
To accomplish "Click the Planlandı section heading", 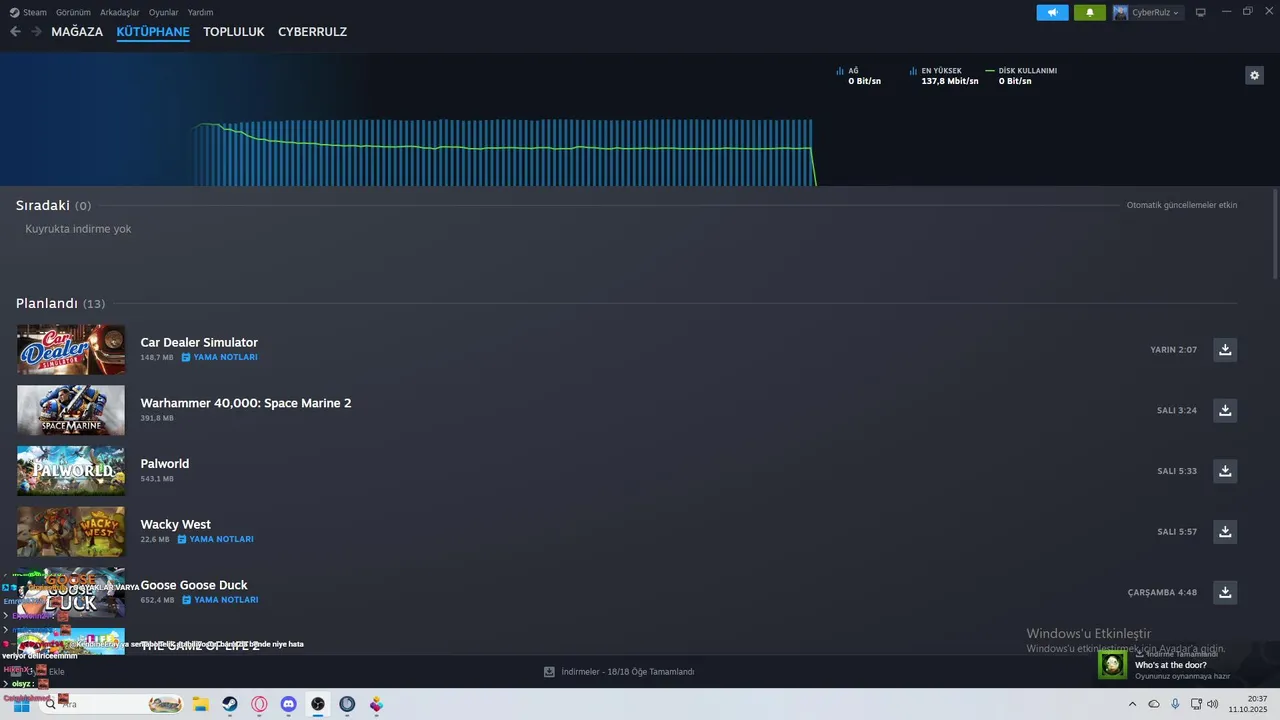I will [47, 303].
